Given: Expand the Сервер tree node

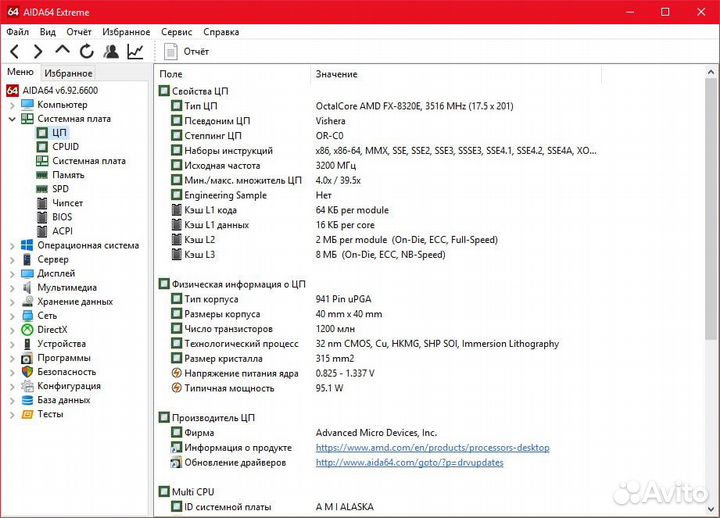Looking at the screenshot, I should 12,260.
